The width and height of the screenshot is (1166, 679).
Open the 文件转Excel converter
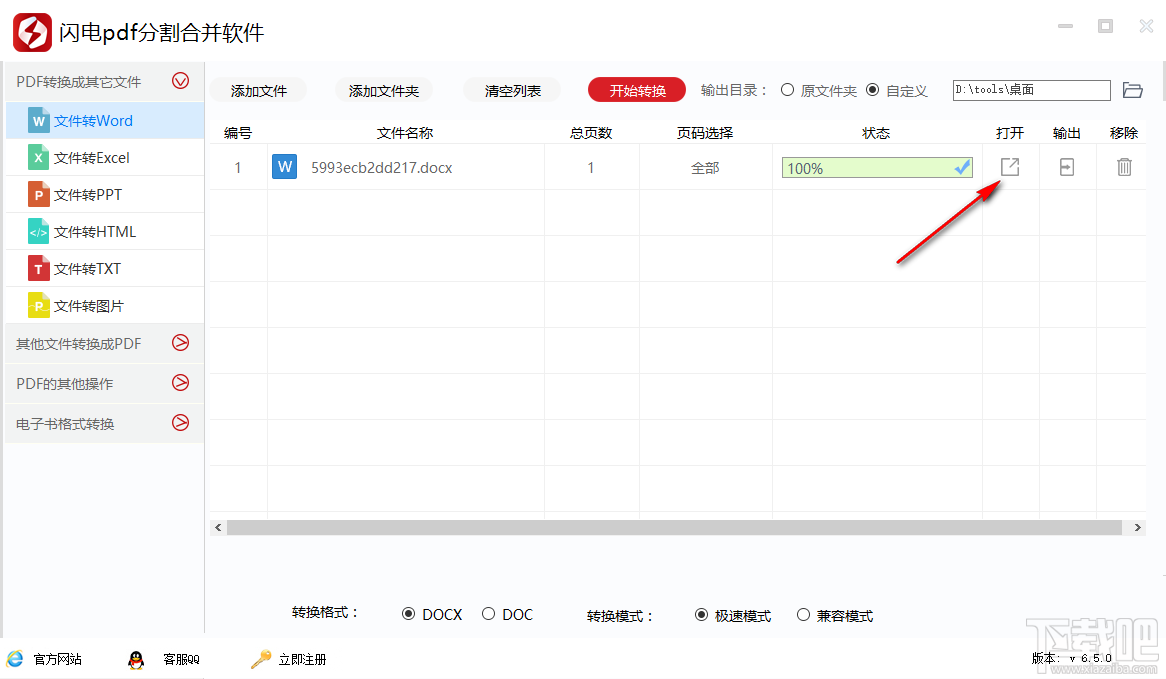point(90,156)
